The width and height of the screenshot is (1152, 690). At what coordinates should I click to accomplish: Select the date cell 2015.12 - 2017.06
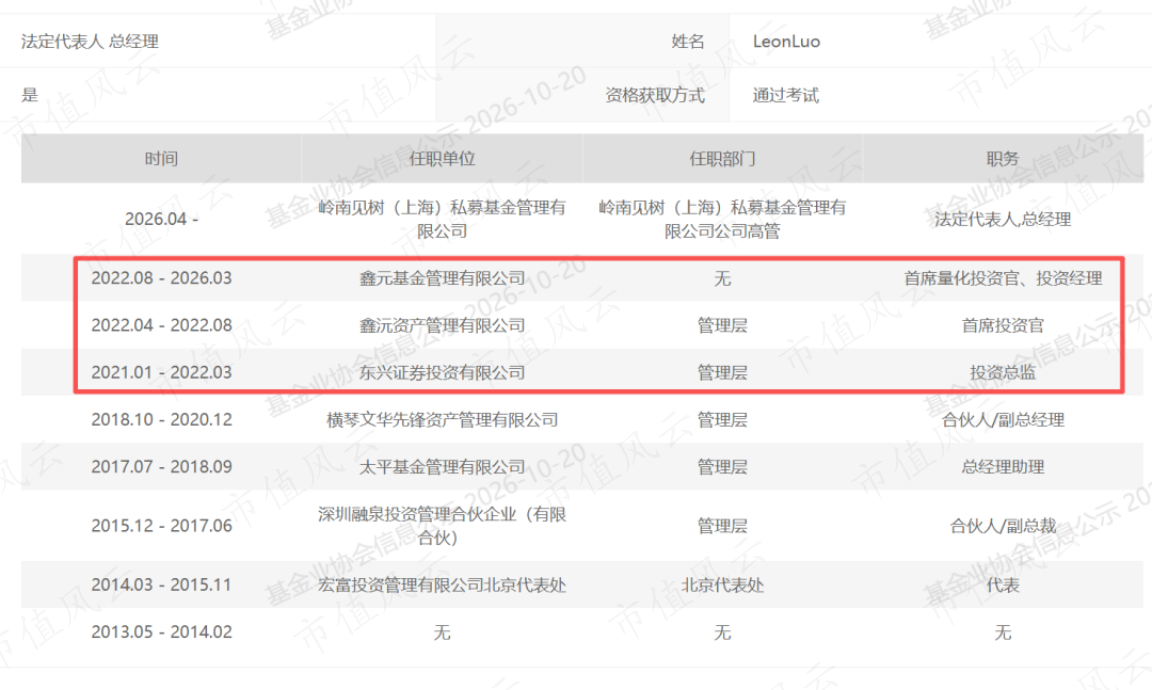click(x=162, y=525)
